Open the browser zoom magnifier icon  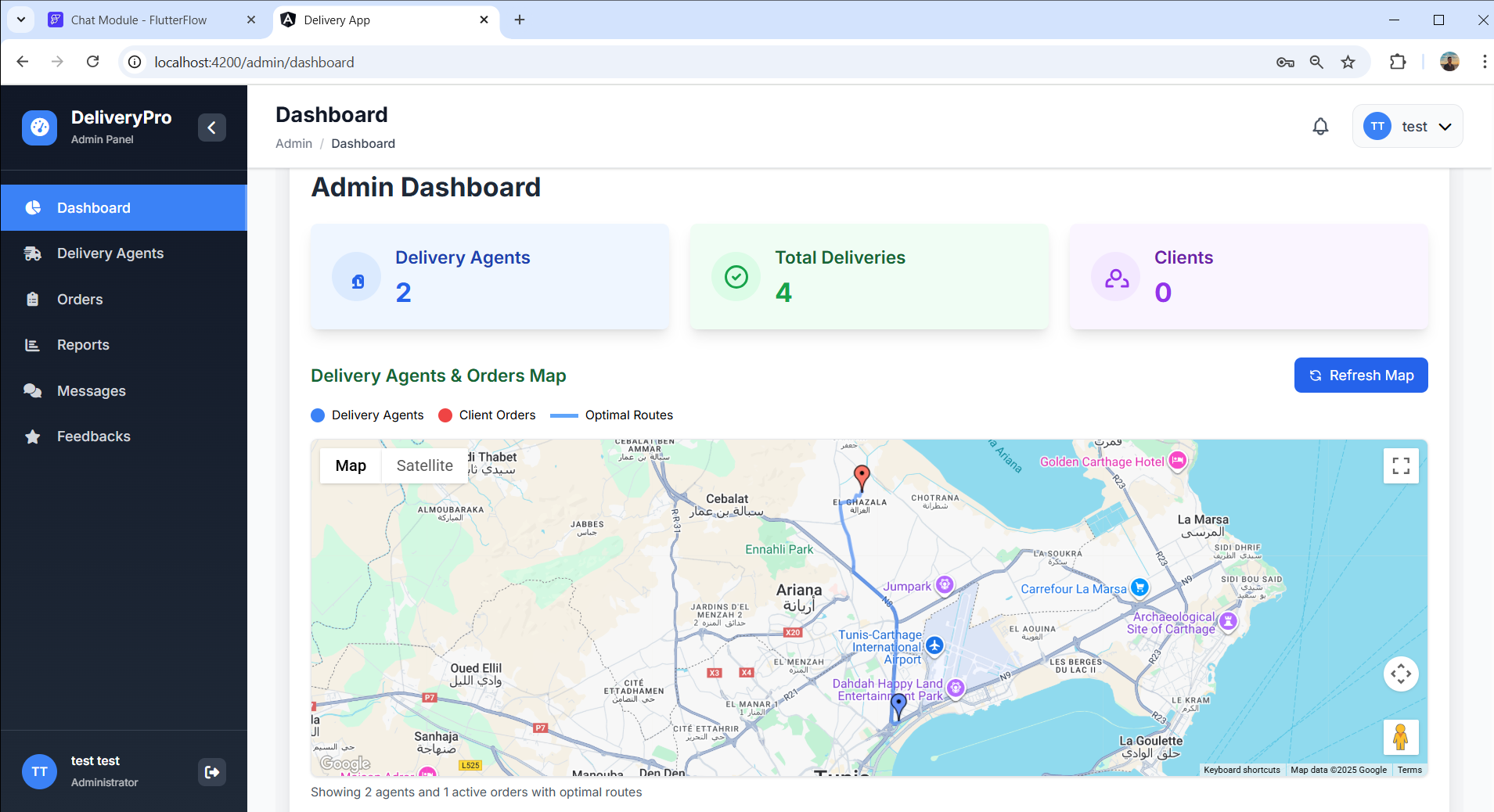[1316, 62]
